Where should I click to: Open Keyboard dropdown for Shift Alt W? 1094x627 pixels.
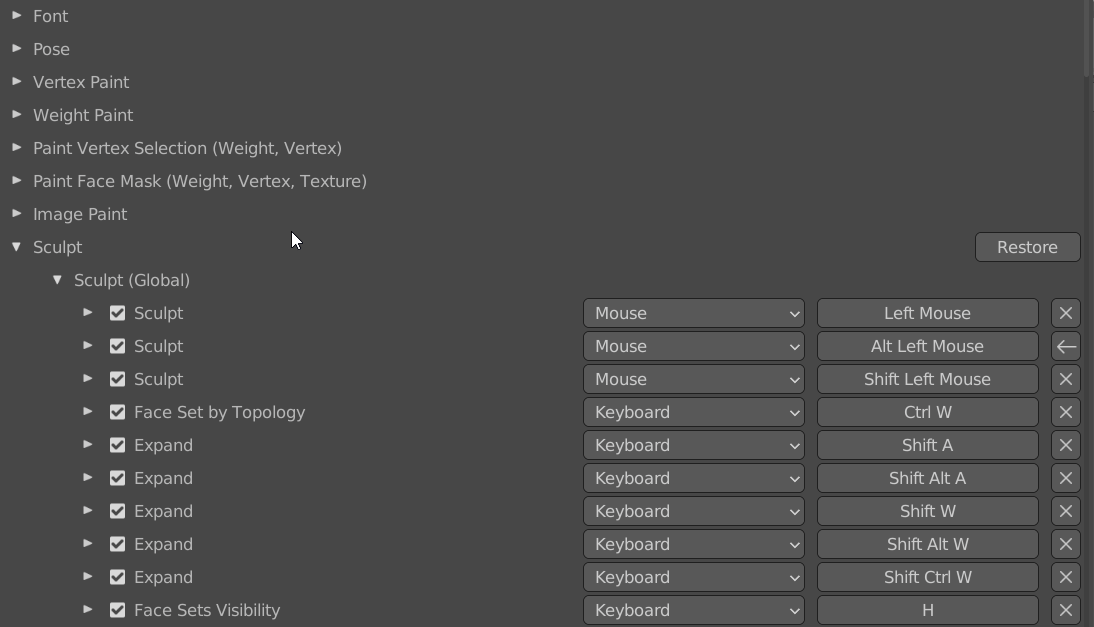click(694, 544)
